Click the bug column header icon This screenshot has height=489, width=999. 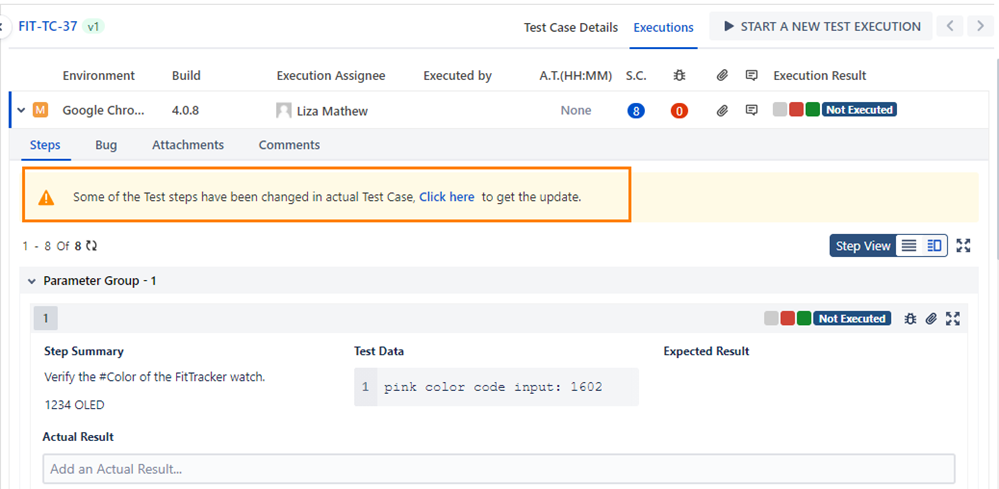(x=679, y=75)
